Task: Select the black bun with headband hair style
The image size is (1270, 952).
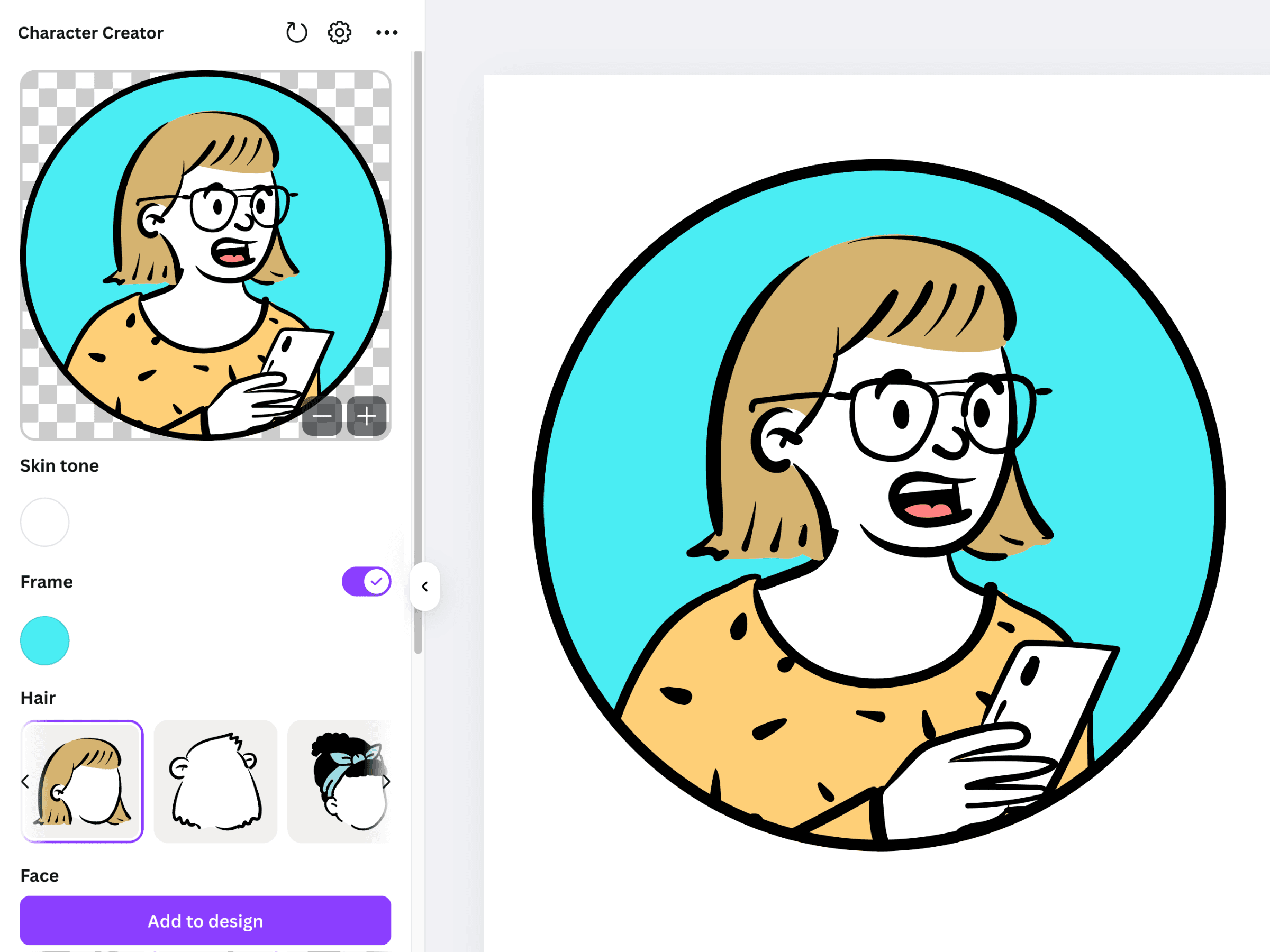Action: click(x=339, y=782)
